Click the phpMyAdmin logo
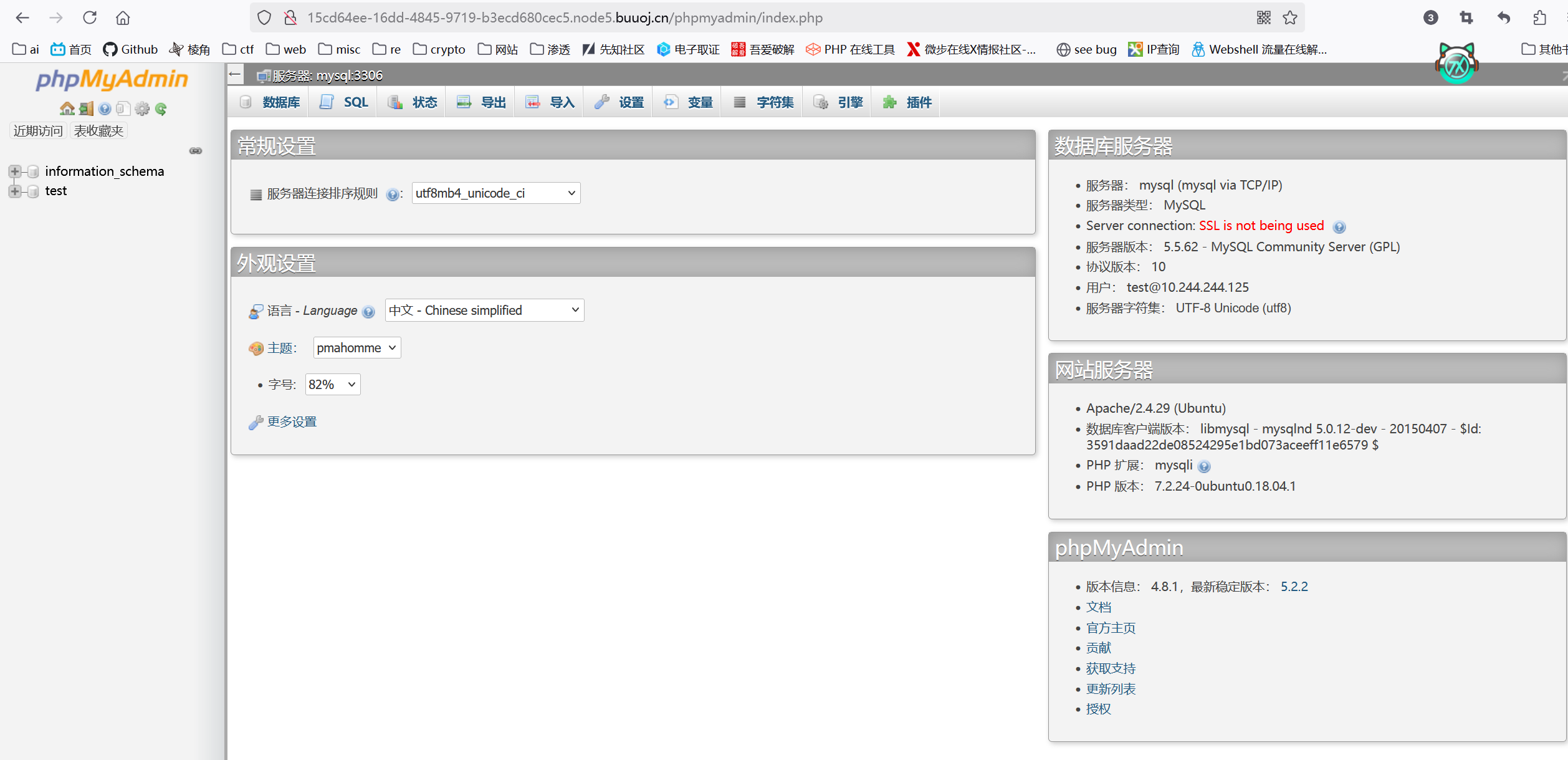1568x760 pixels. (x=112, y=79)
